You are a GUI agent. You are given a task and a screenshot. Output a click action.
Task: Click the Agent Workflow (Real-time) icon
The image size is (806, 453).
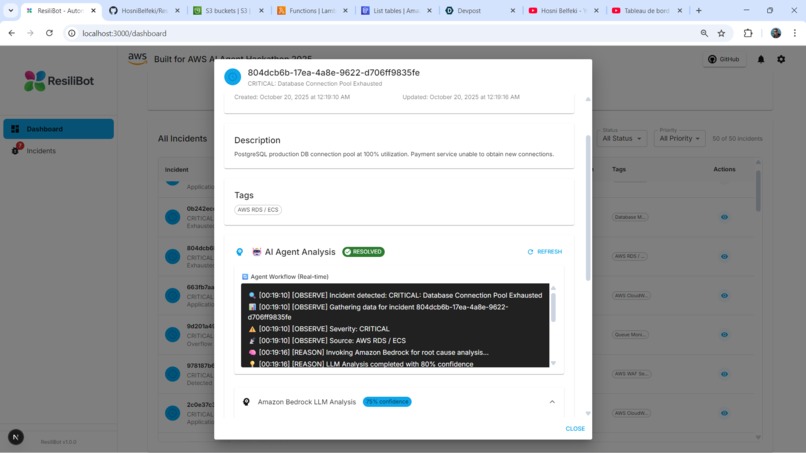[x=245, y=277]
